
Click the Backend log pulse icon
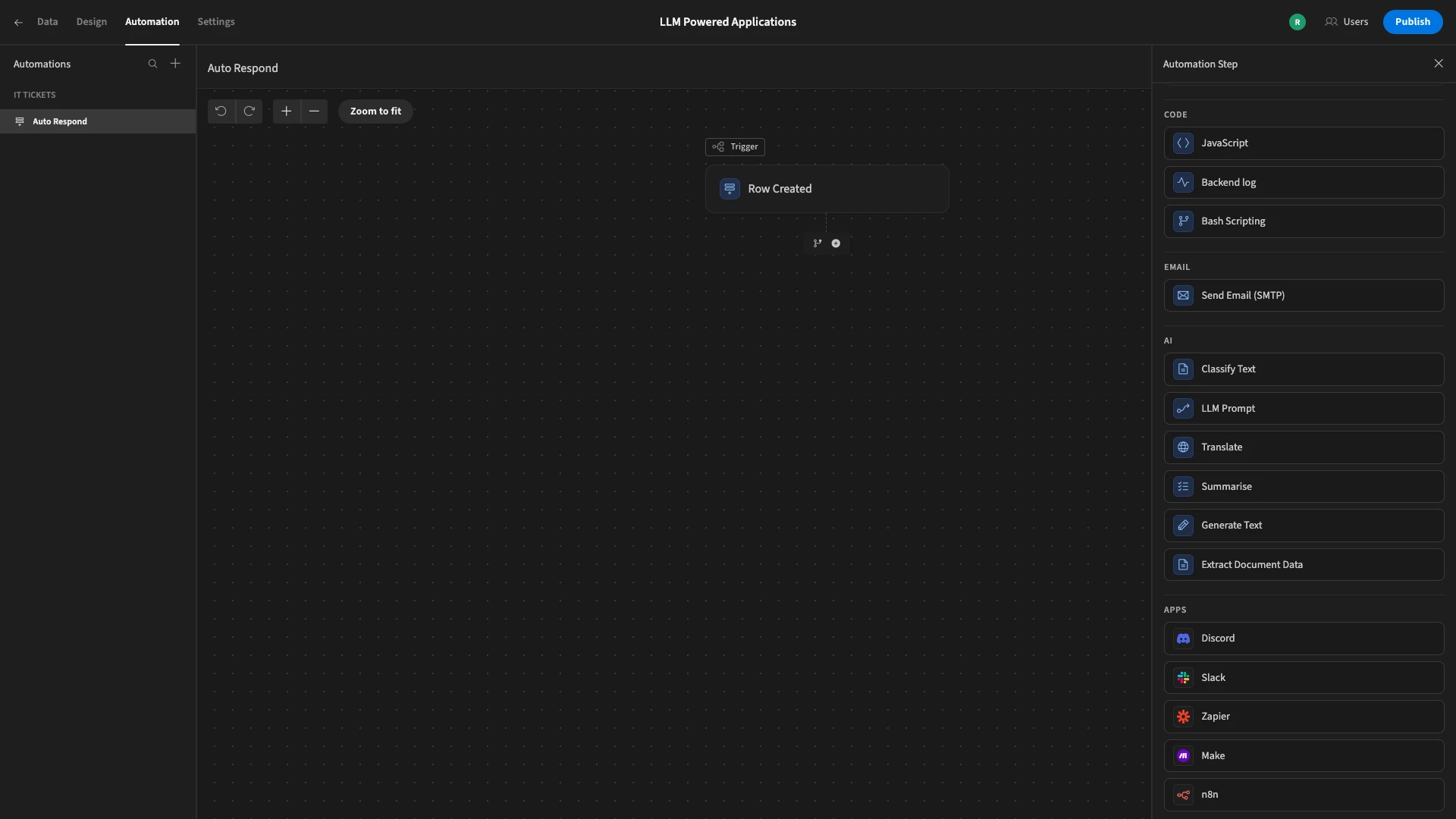(1183, 183)
